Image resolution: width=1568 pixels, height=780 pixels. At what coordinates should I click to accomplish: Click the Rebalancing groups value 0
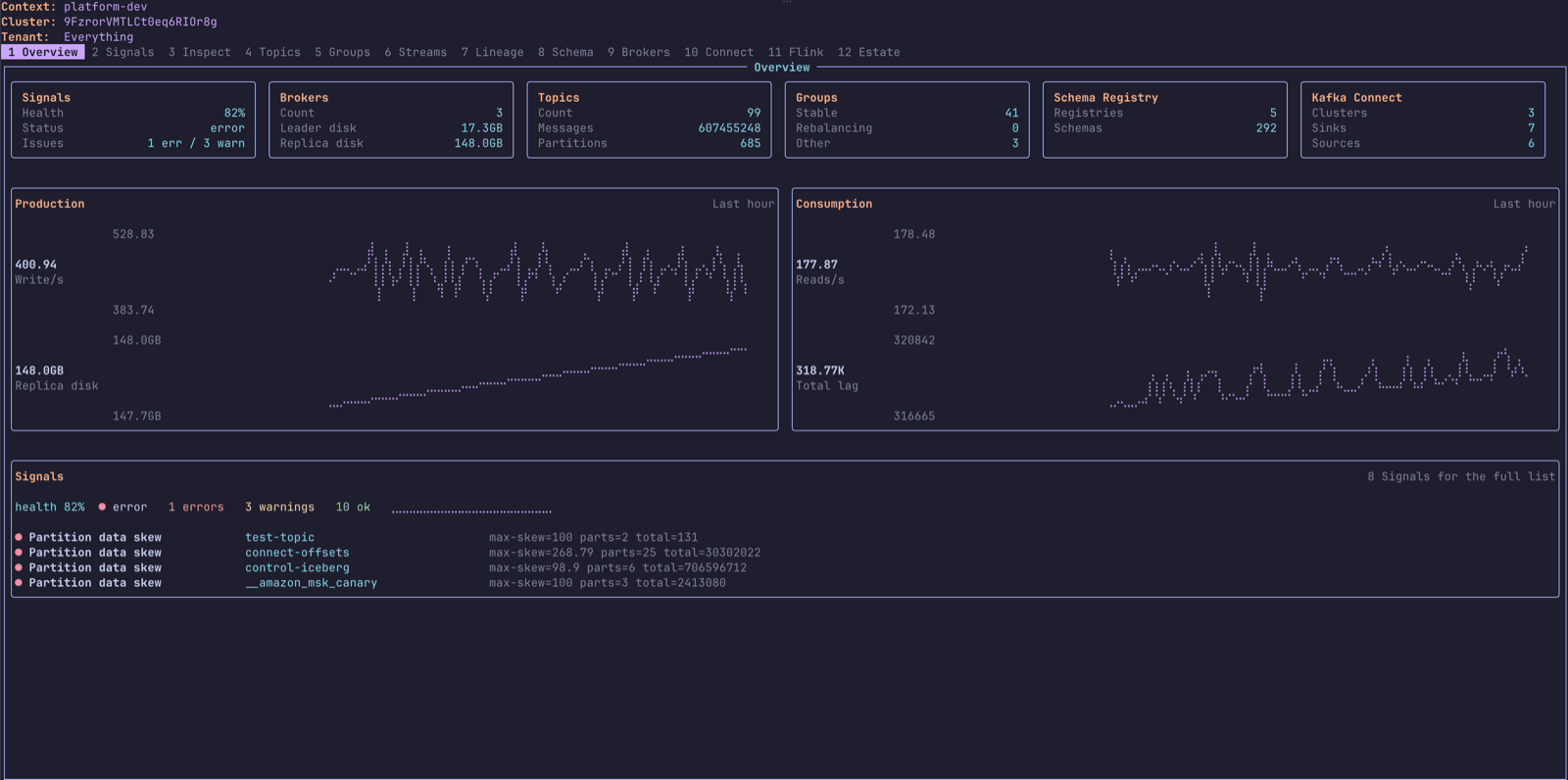point(1015,128)
